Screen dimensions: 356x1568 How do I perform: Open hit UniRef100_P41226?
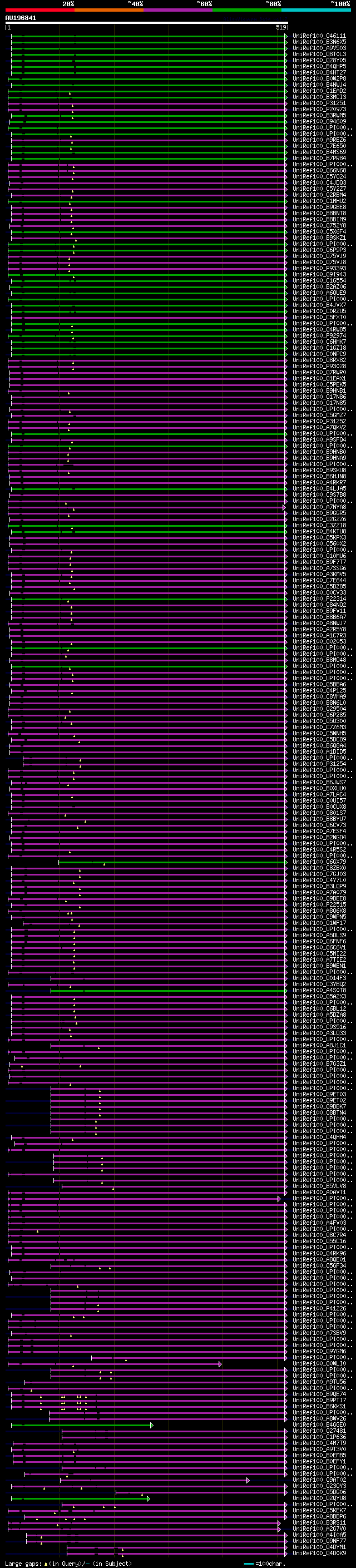click(x=319, y=1309)
